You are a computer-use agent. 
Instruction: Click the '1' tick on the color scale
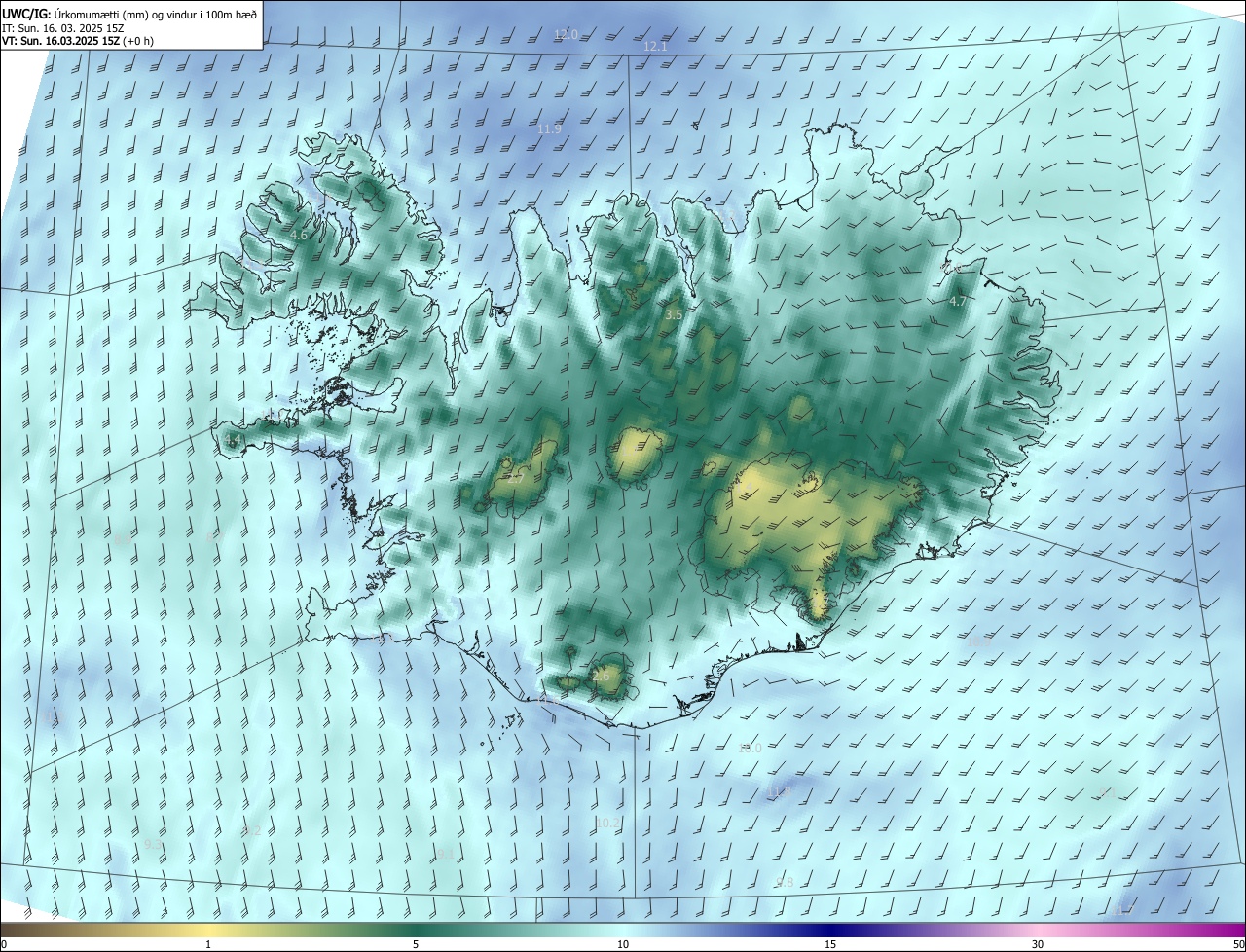click(x=208, y=945)
